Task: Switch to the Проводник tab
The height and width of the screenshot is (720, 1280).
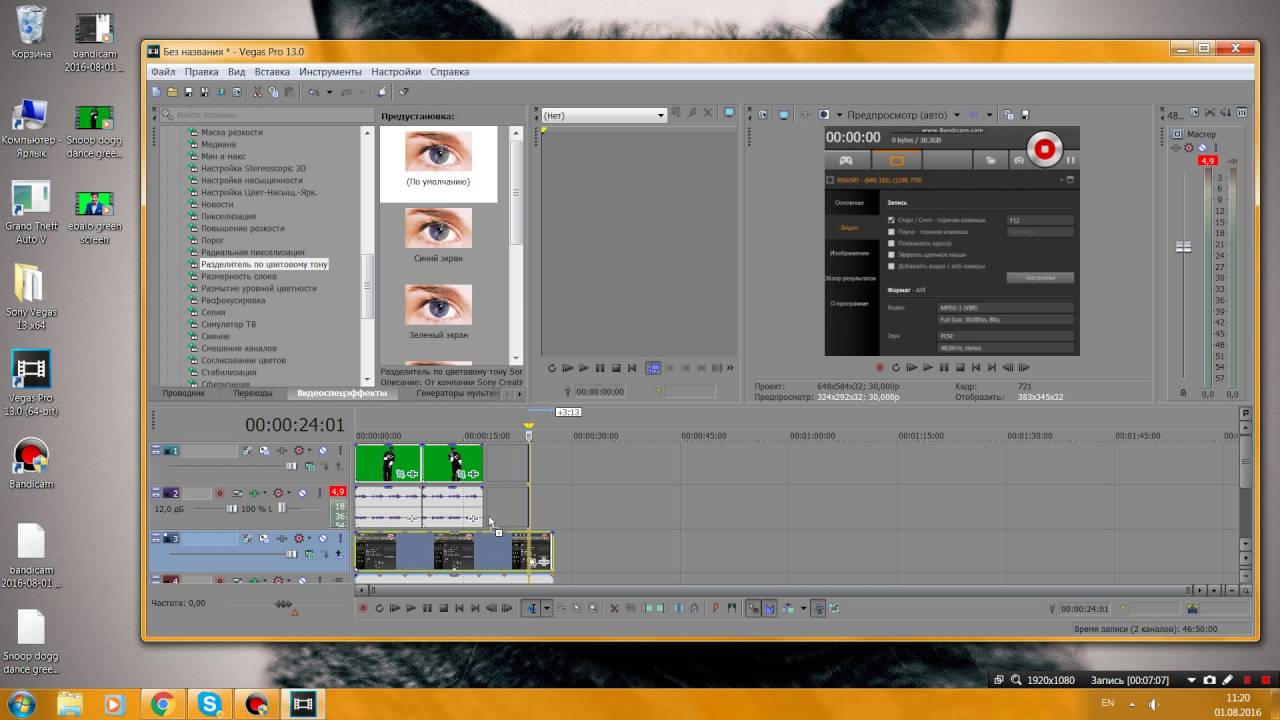Action: [x=184, y=393]
